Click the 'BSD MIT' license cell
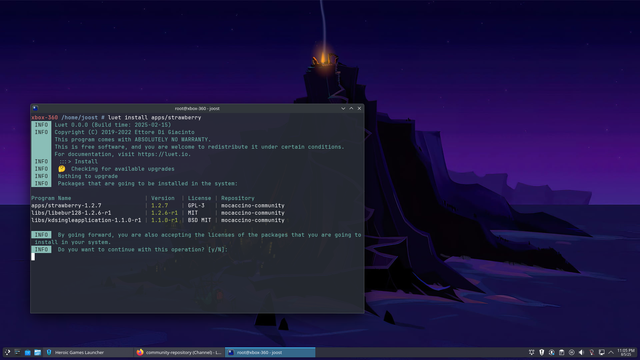The image size is (640, 360). (x=200, y=220)
